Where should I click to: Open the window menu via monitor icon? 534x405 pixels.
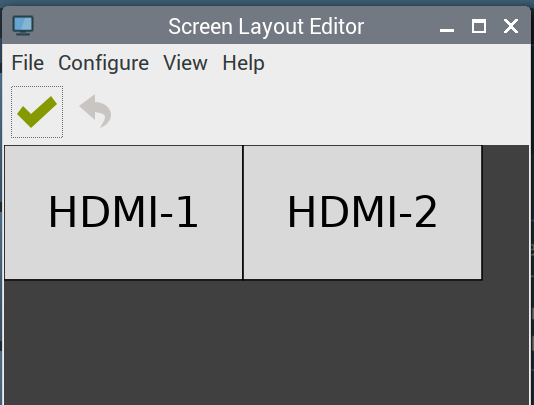pos(23,26)
